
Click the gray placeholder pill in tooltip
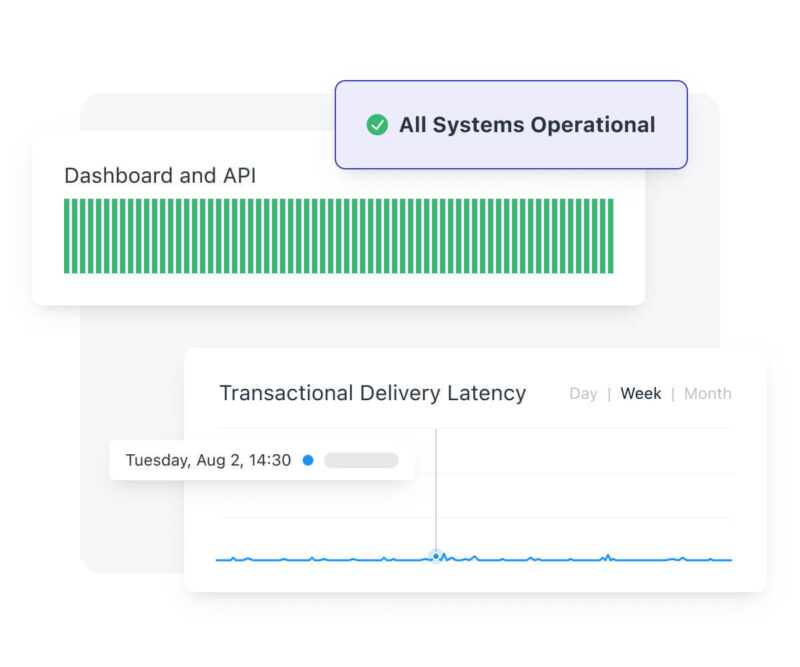(x=361, y=461)
